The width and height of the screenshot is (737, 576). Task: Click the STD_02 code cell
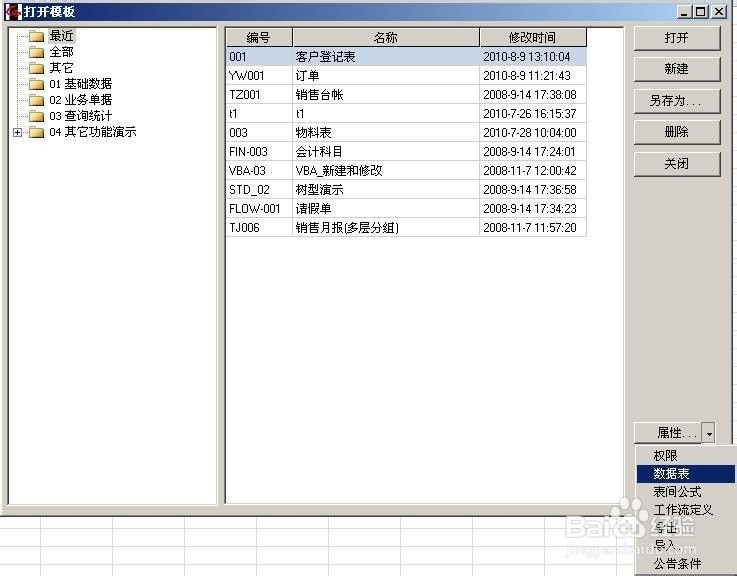point(259,189)
